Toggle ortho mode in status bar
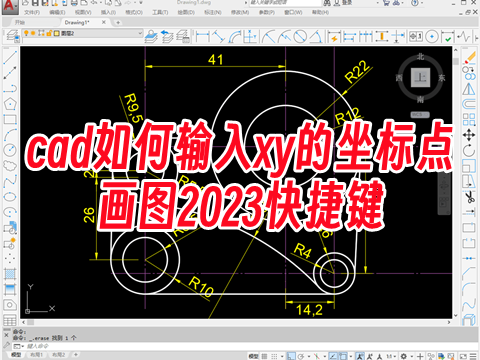This screenshot has height=360, width=480. coord(291,356)
